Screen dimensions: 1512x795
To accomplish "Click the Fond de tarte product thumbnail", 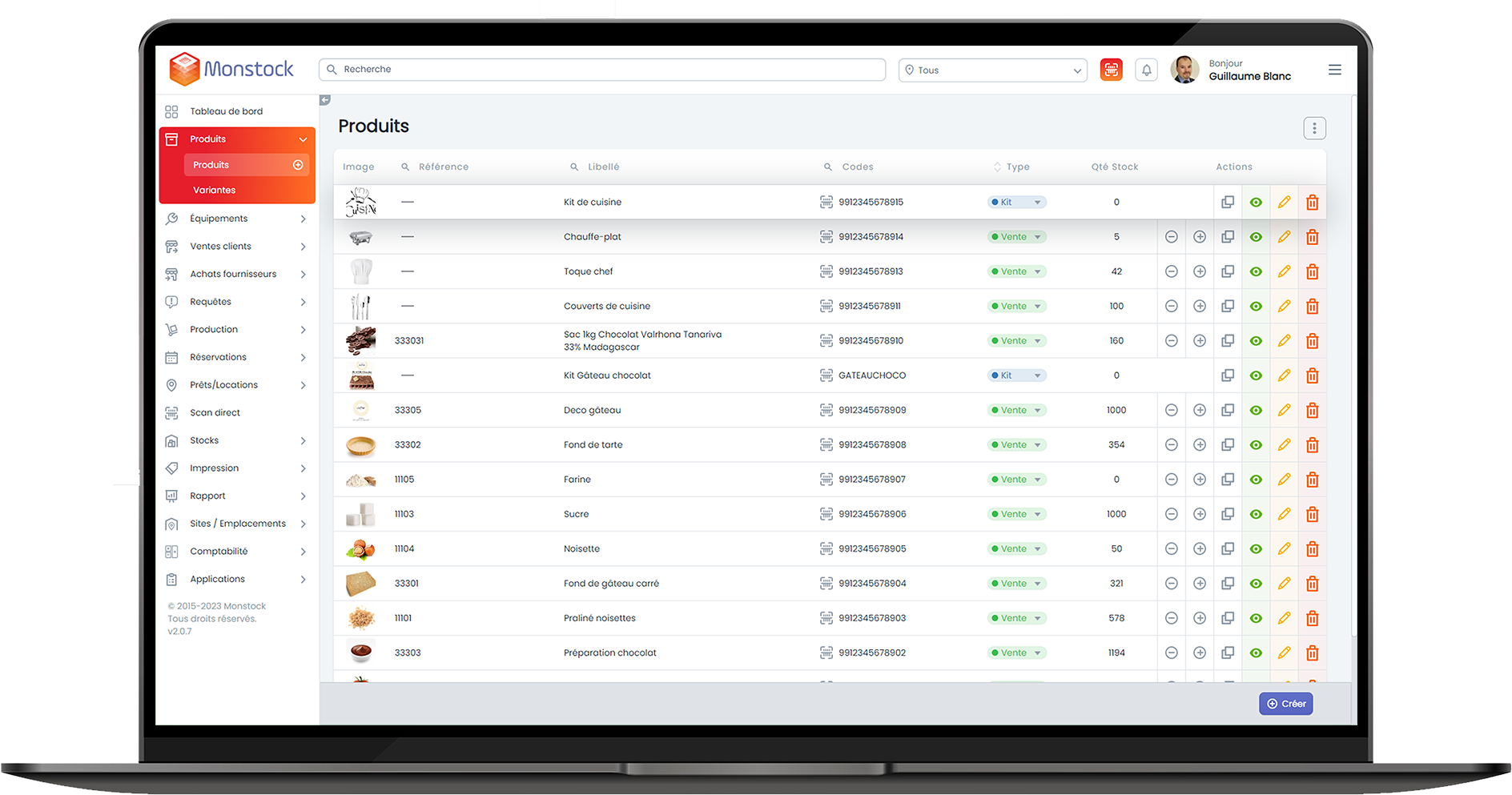I will (x=360, y=445).
